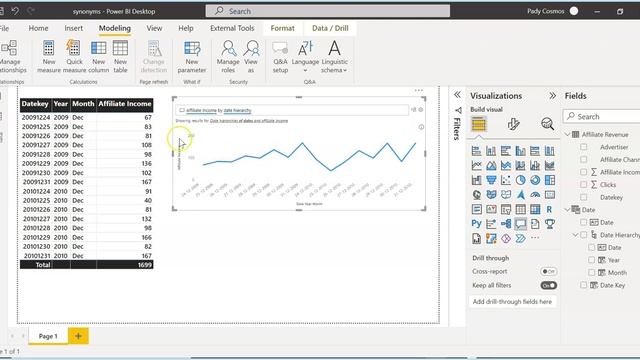Select the donut chart visual
The height and width of the screenshot is (360, 640).
(535, 180)
